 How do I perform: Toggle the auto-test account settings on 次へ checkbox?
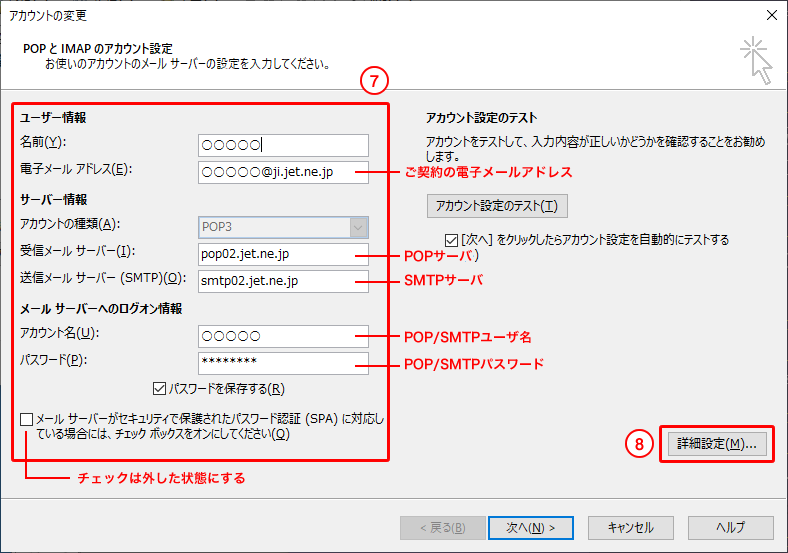click(x=452, y=240)
